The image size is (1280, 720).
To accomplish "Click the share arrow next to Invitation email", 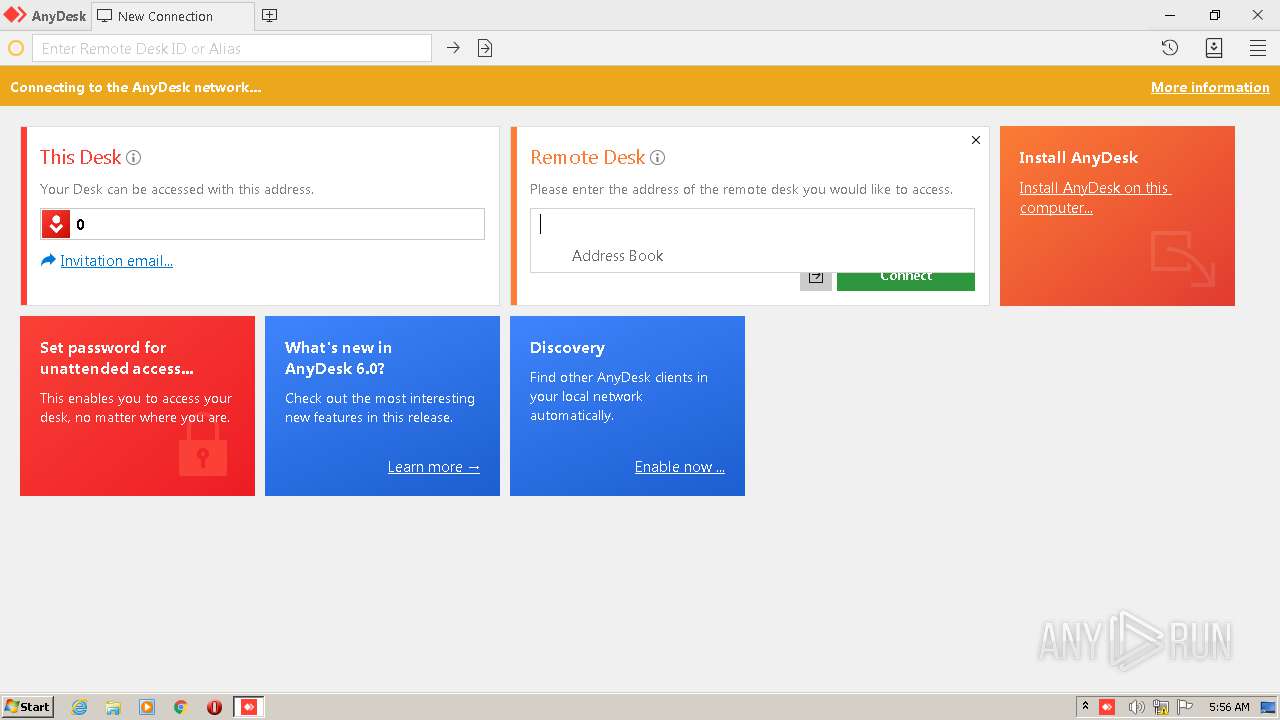I will click(x=48, y=260).
